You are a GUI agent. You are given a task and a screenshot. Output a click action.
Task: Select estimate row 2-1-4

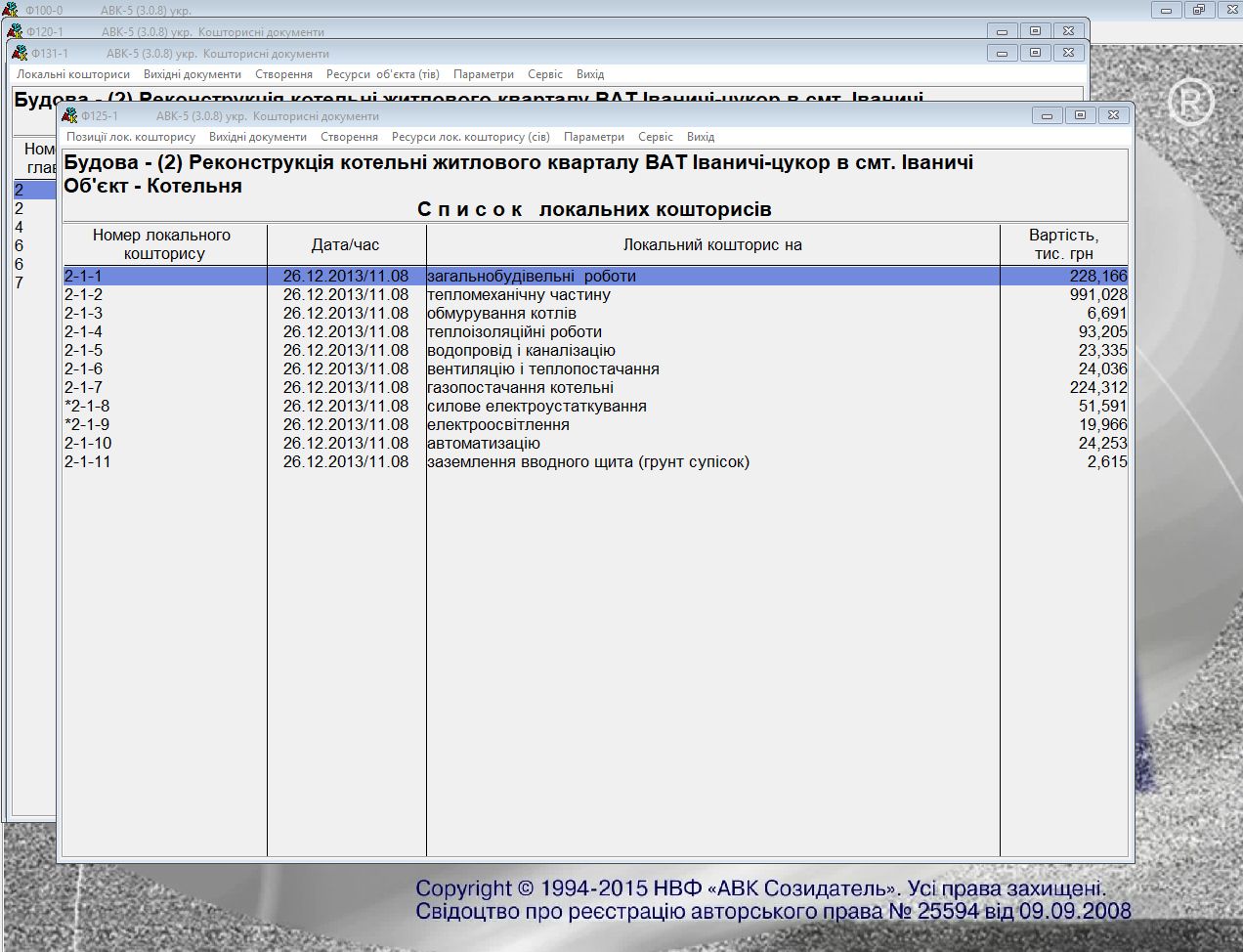595,331
